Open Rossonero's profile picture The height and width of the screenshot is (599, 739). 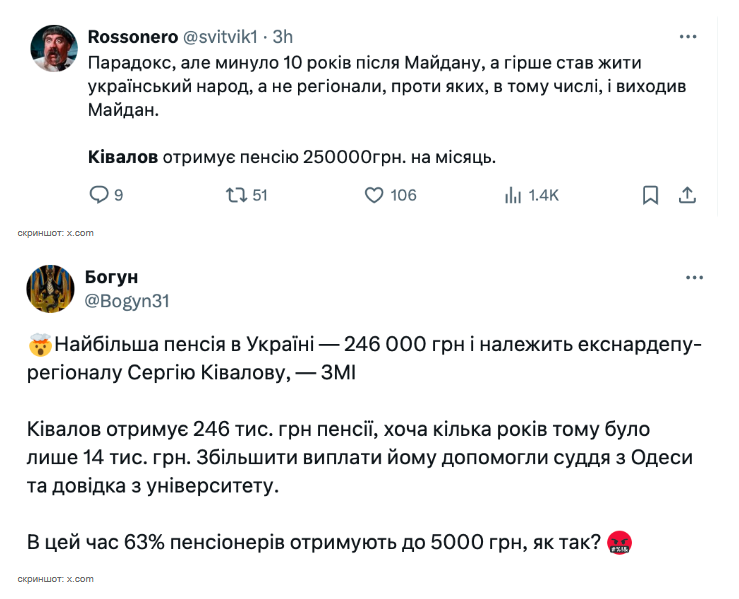pos(52,48)
